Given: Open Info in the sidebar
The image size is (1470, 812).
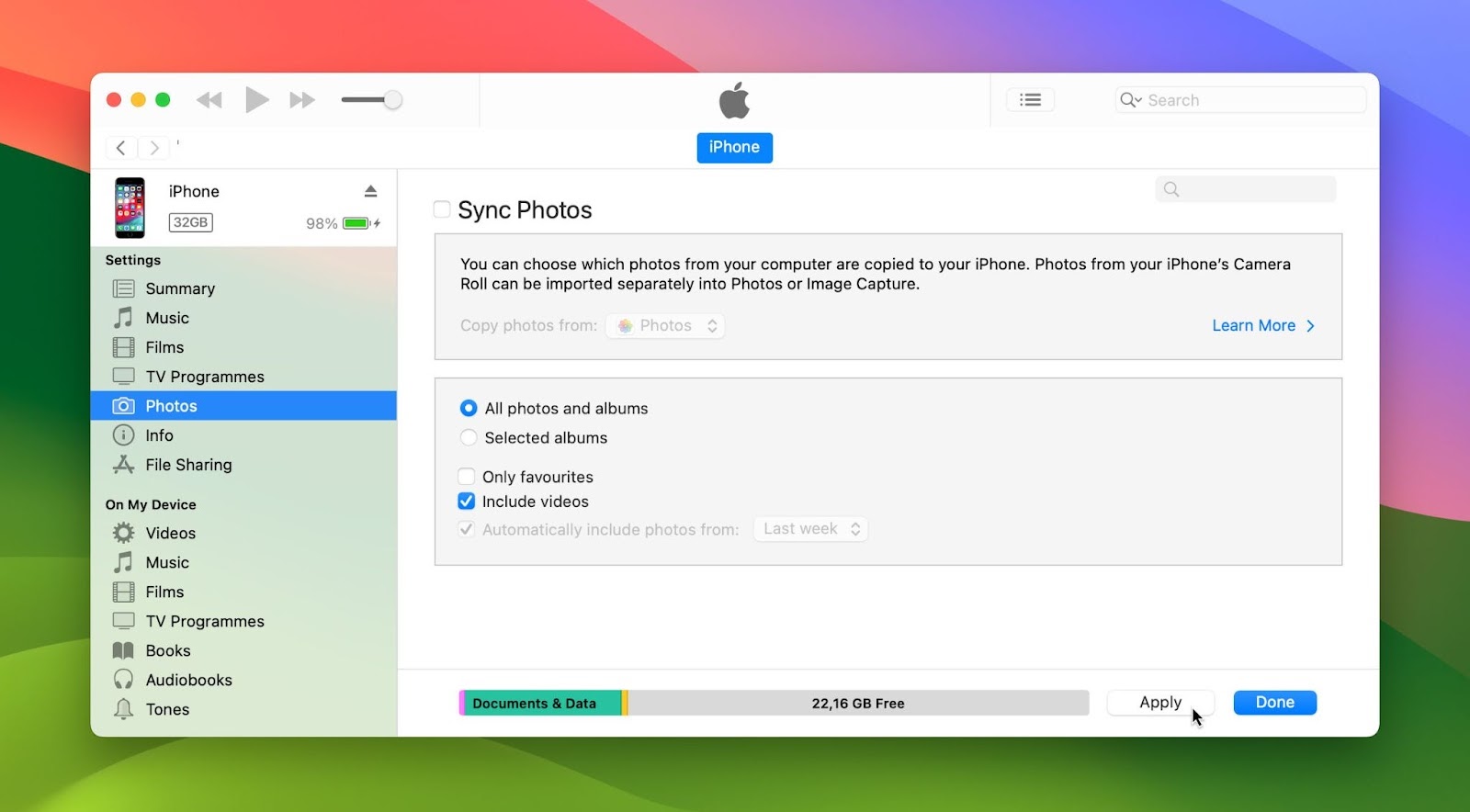Looking at the screenshot, I should tap(243, 435).
